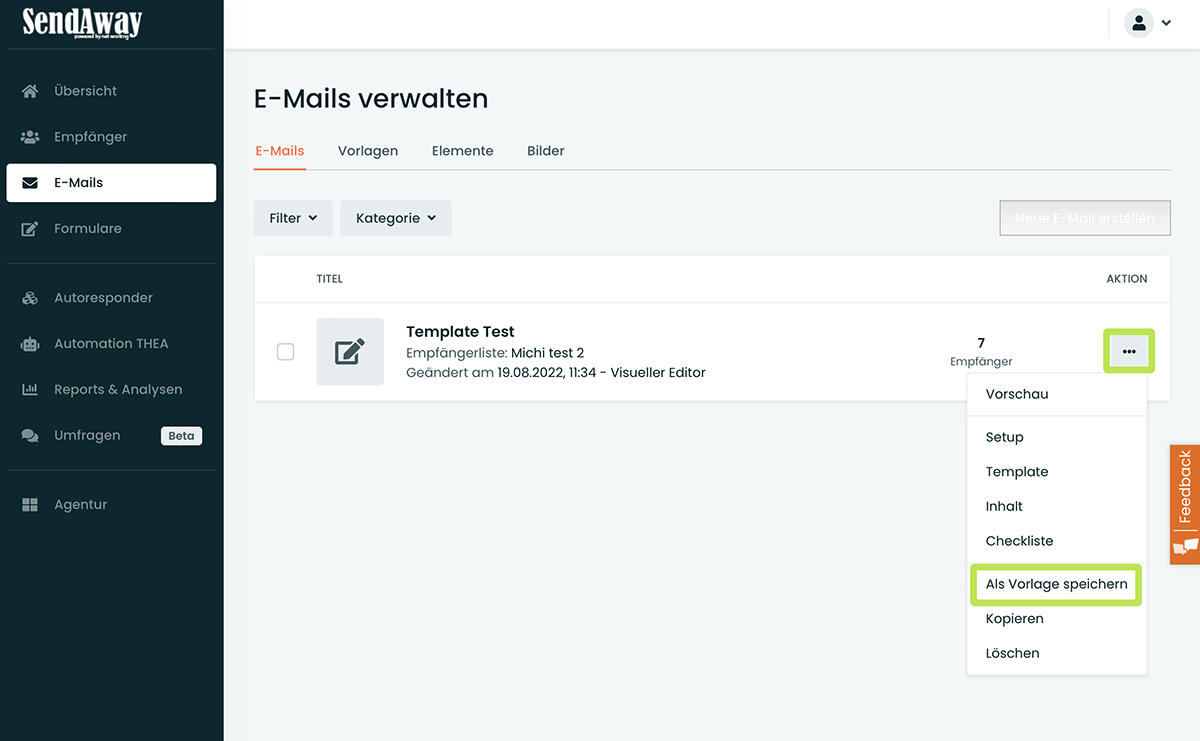Open Formulare via its edit icon
The image size is (1200, 741).
click(x=30, y=229)
